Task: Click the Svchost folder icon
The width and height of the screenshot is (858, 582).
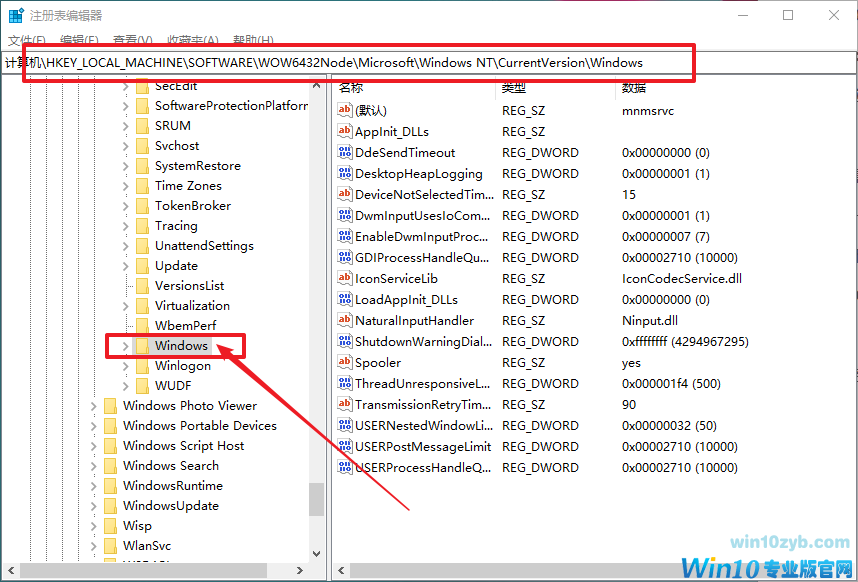Action: click(142, 146)
